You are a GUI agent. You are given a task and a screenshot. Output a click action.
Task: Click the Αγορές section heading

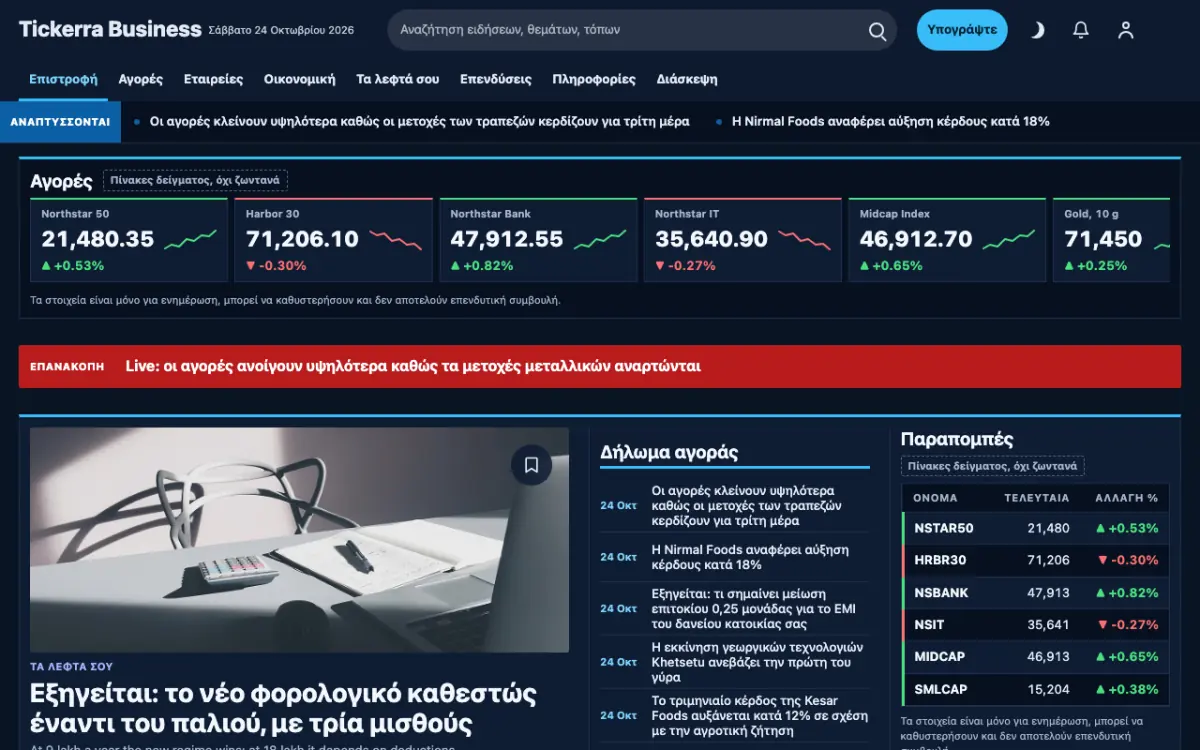tap(61, 181)
